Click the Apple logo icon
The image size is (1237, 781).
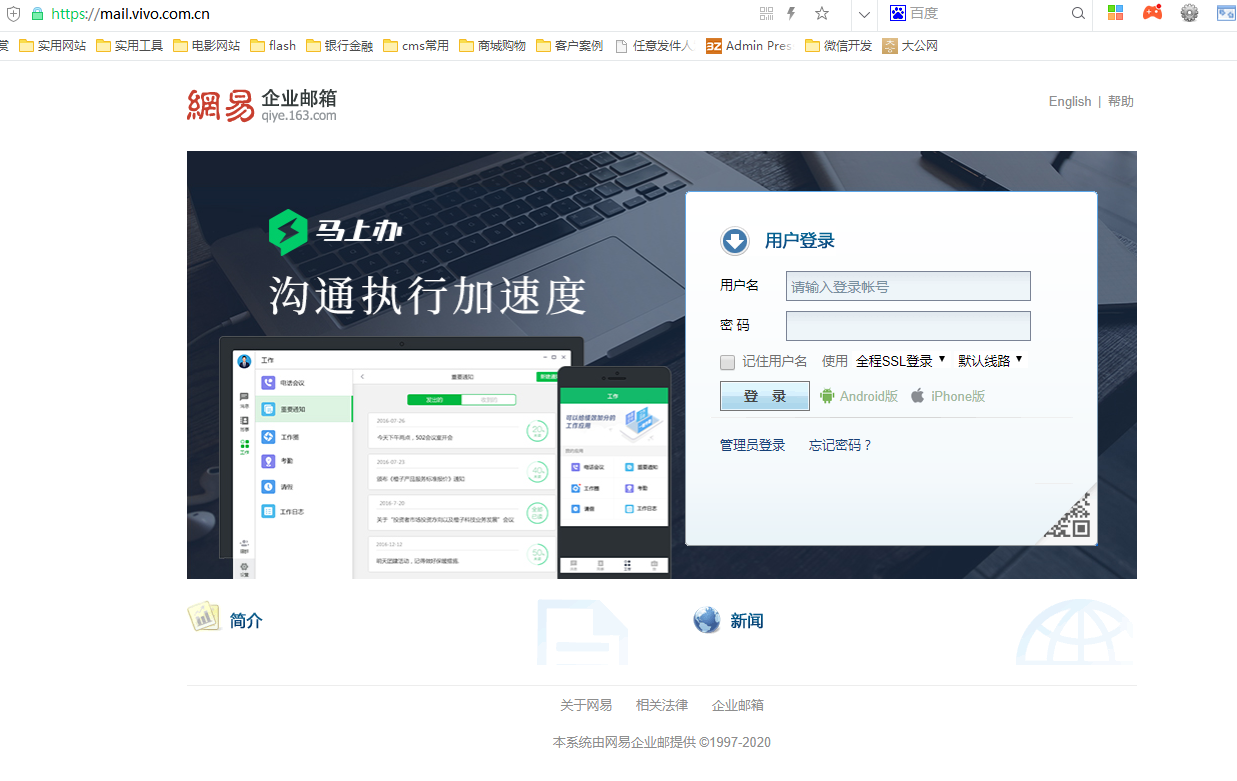917,396
